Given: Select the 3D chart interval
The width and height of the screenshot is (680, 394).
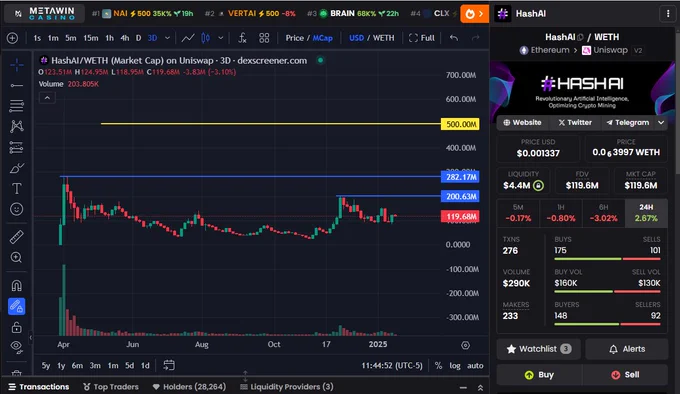Looking at the screenshot, I should (x=152, y=38).
